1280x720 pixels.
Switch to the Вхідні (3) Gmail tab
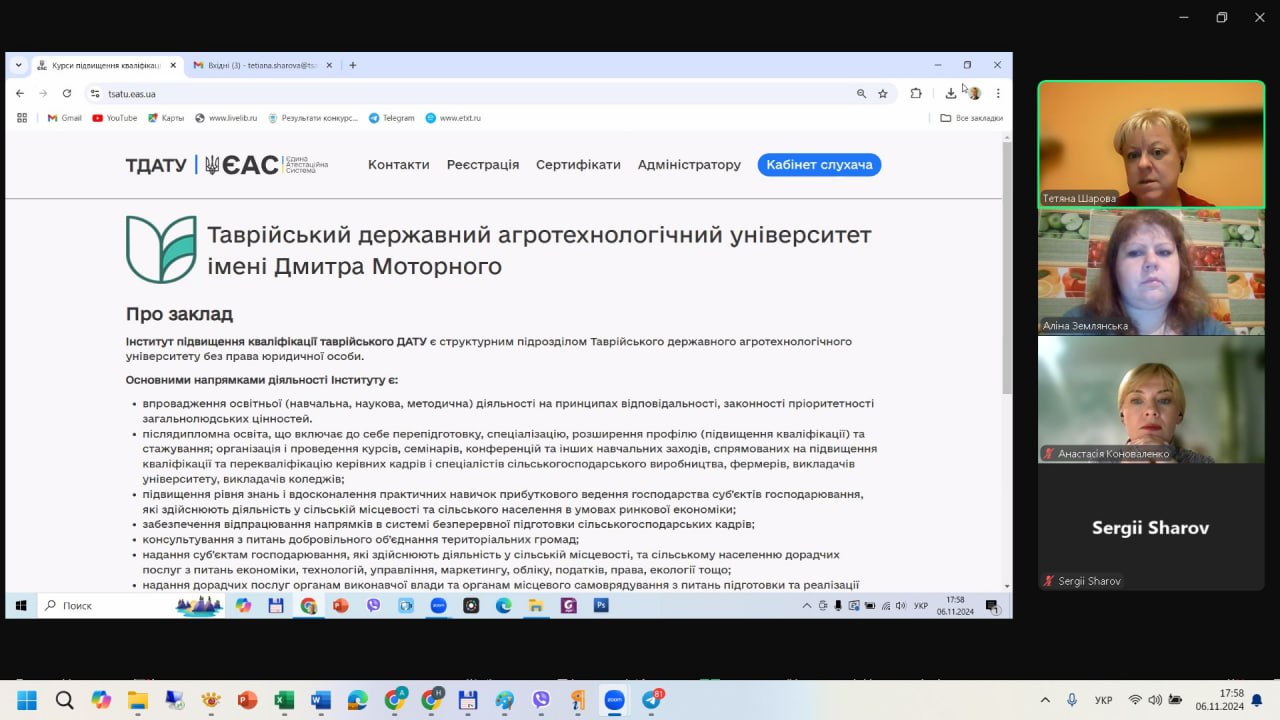click(262, 65)
